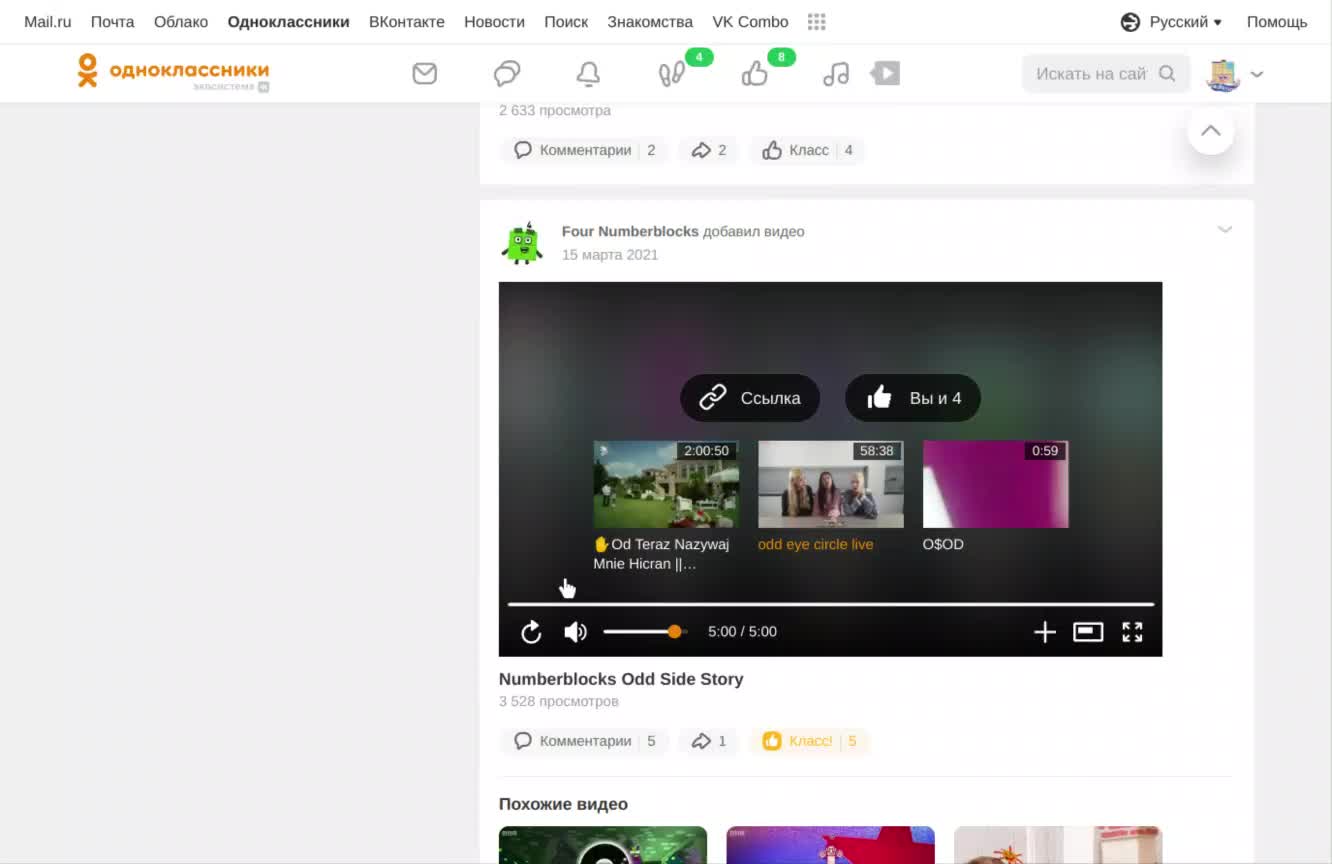
Task: Share the Numberblocks video (1 share)
Action: pyautogui.click(x=708, y=741)
